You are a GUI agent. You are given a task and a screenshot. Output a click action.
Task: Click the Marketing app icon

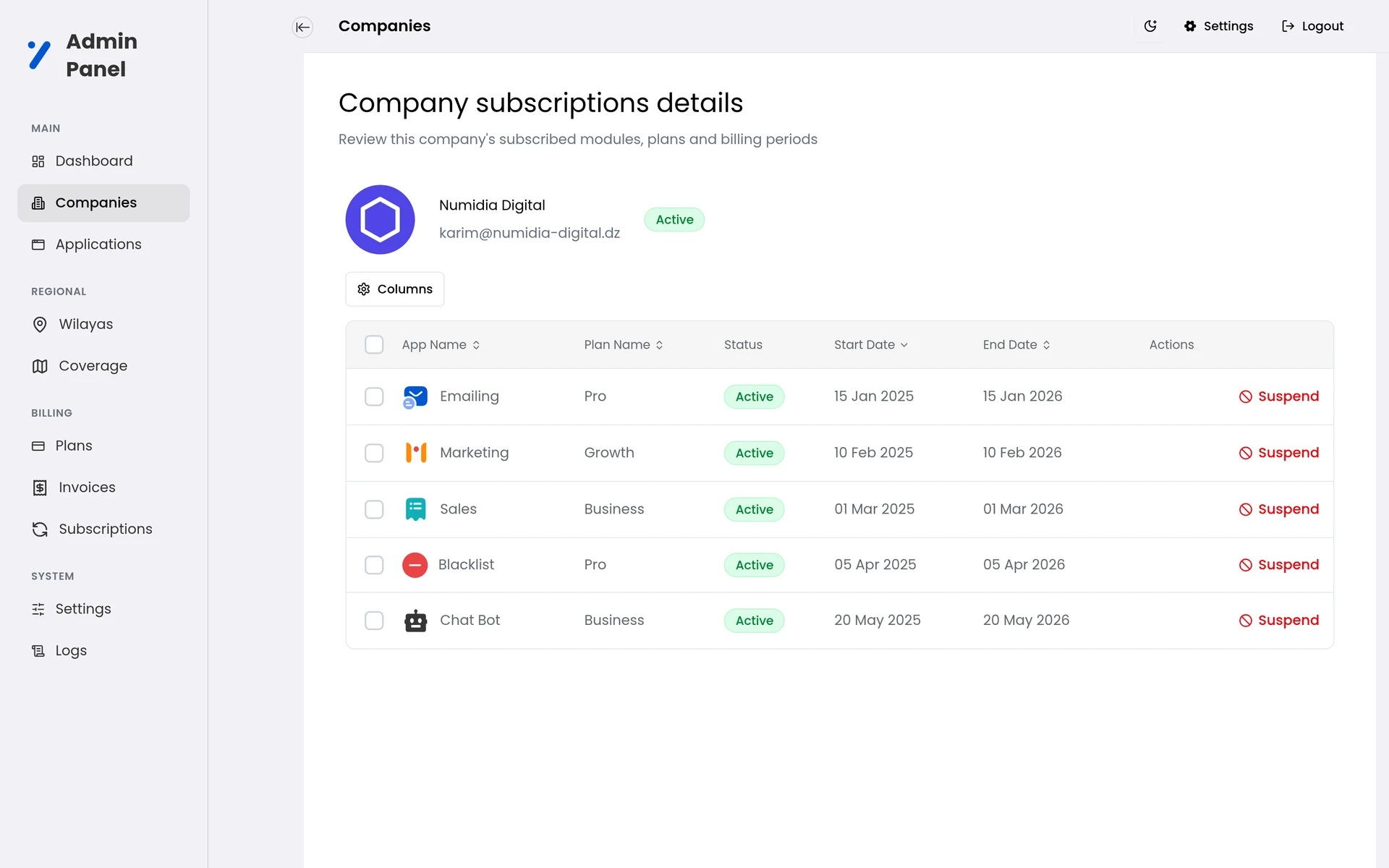click(x=415, y=453)
